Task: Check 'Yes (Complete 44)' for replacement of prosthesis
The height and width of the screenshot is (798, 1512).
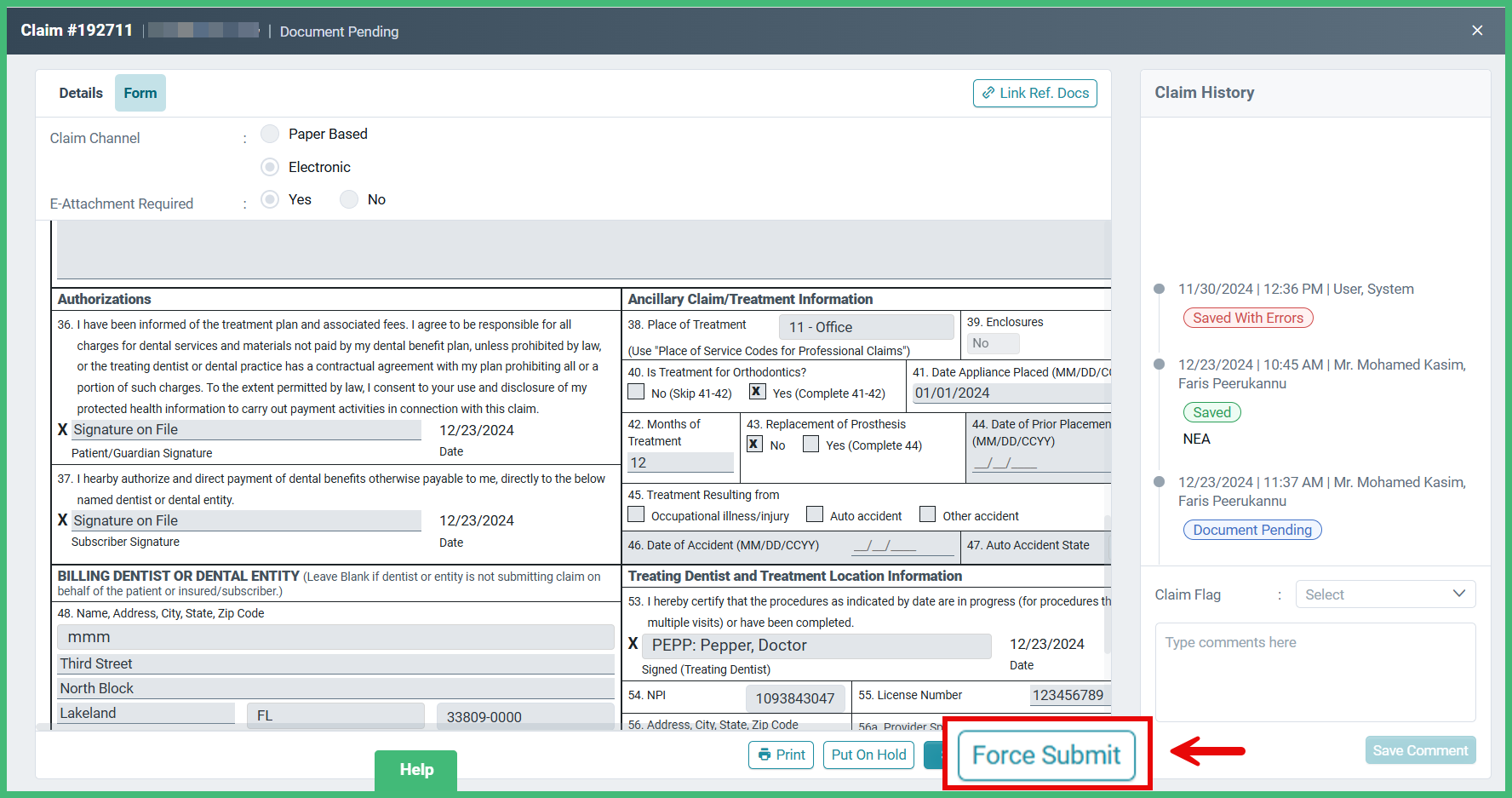Action: click(x=810, y=444)
